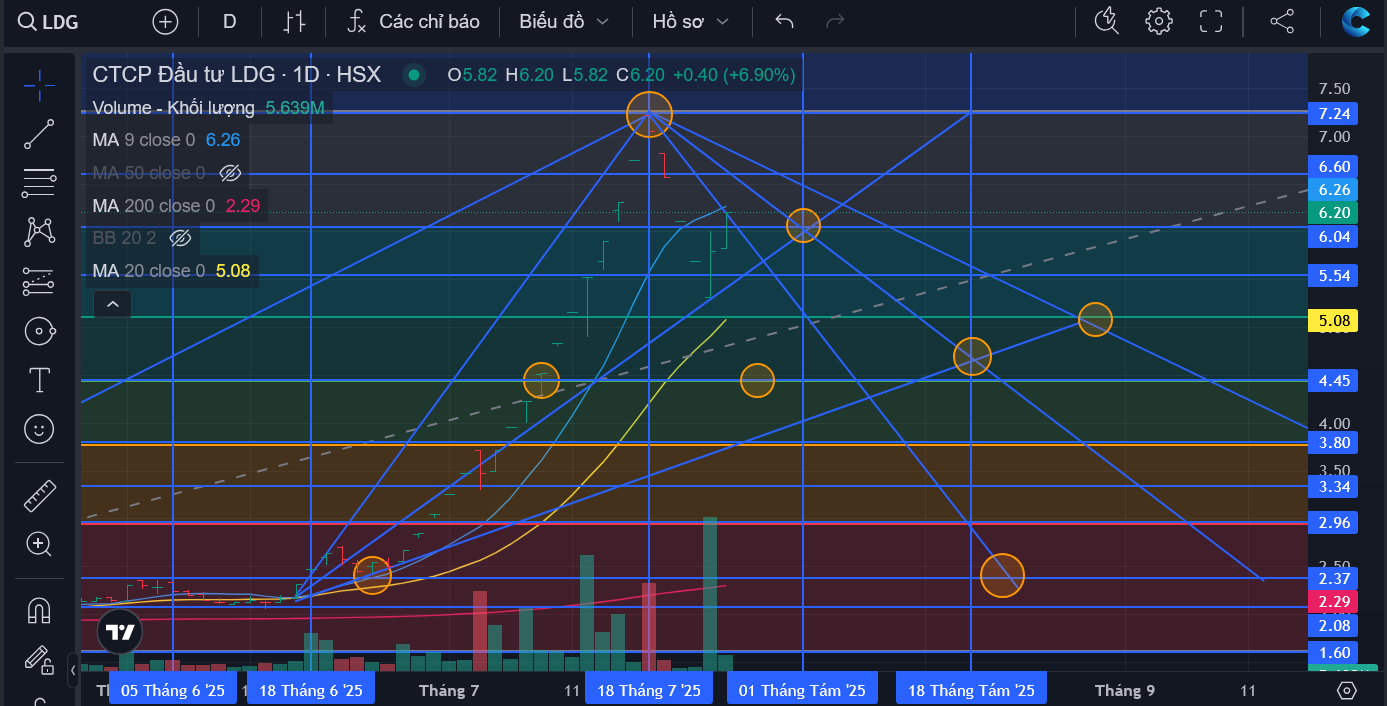Add a symbol to compare

[165, 21]
